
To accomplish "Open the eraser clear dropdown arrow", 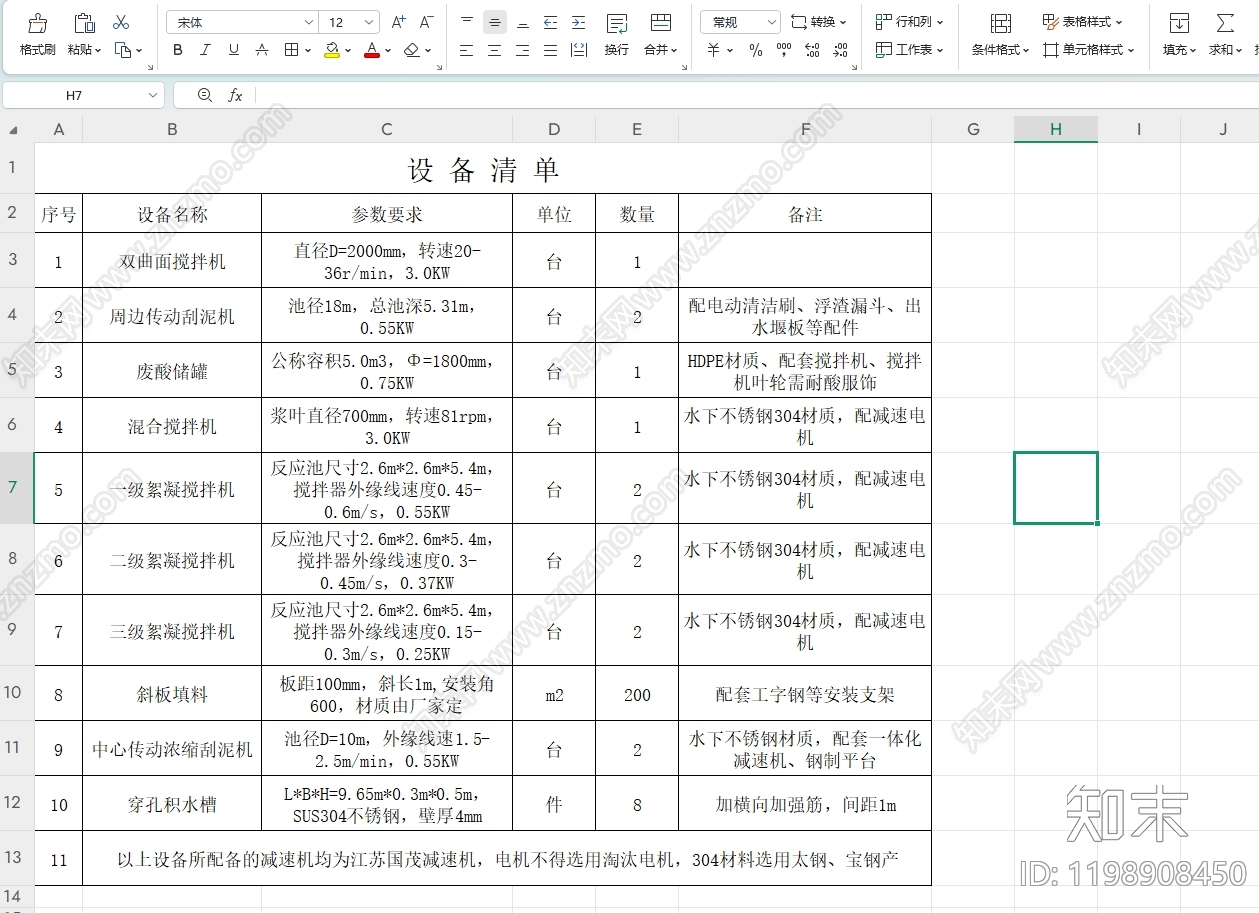I will click(428, 50).
